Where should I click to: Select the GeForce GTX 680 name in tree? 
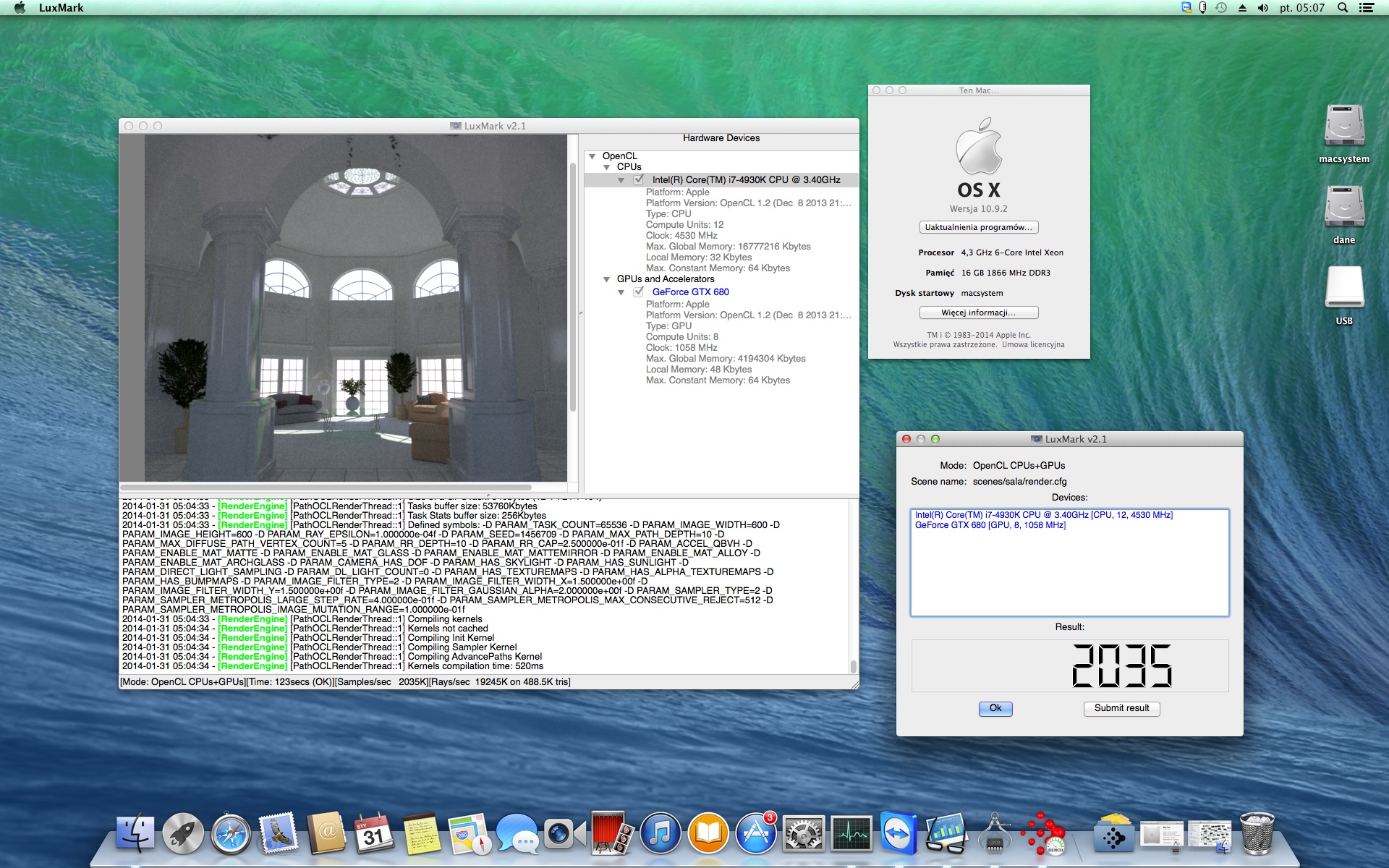690,292
